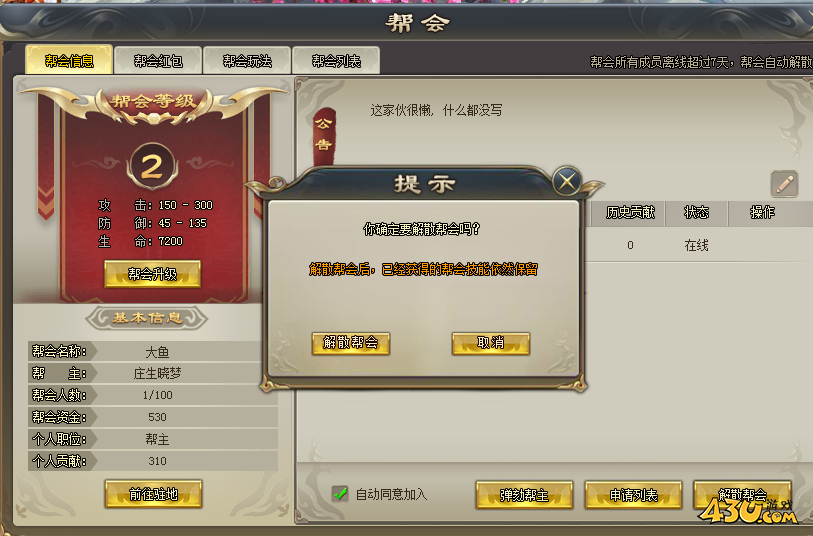The width and height of the screenshot is (813, 536).
Task: Click 取消 to cancel disbanding
Action: [490, 343]
